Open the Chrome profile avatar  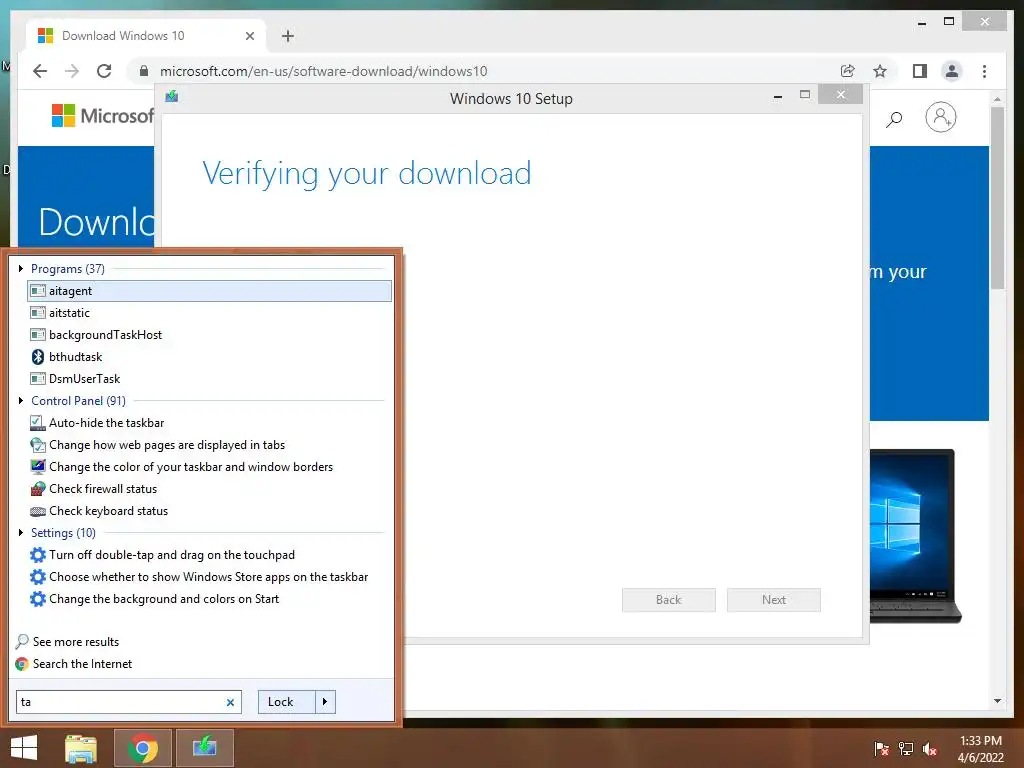point(952,71)
